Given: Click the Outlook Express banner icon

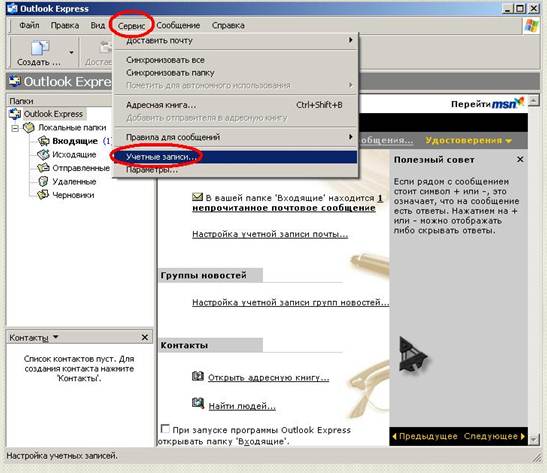Looking at the screenshot, I should pyautogui.click(x=15, y=81).
